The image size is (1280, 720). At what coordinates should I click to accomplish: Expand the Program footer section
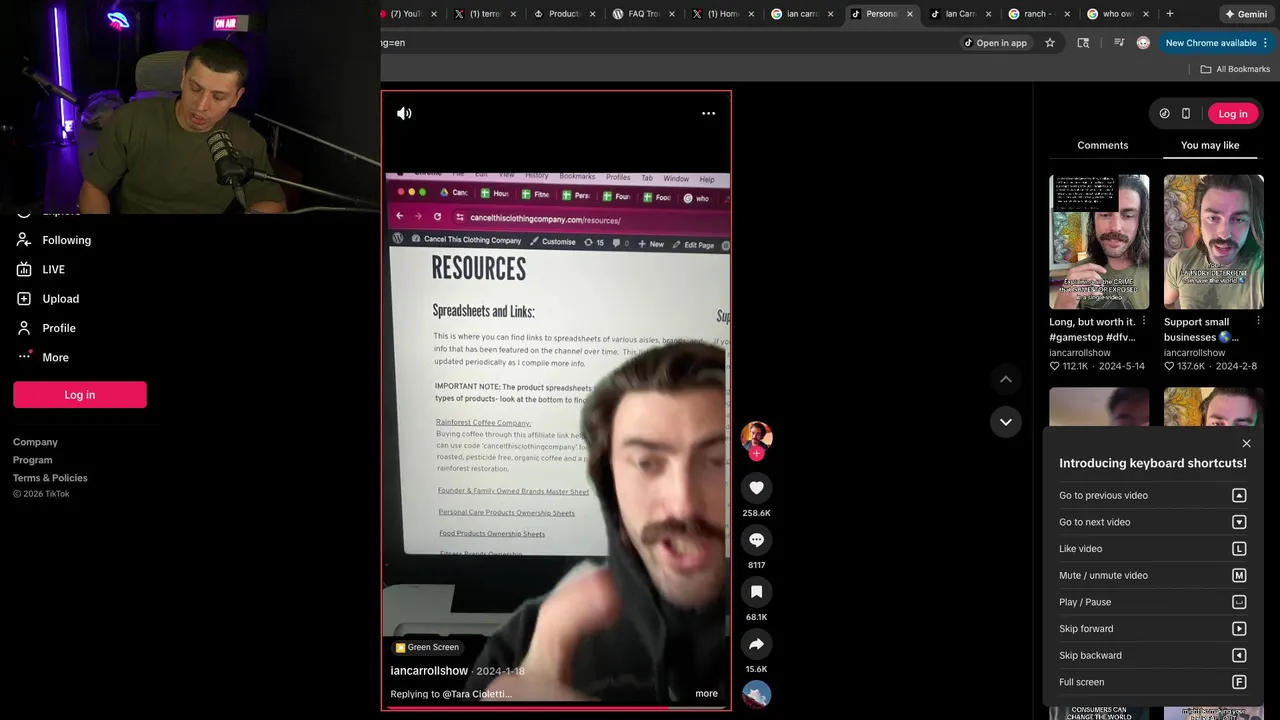32,460
